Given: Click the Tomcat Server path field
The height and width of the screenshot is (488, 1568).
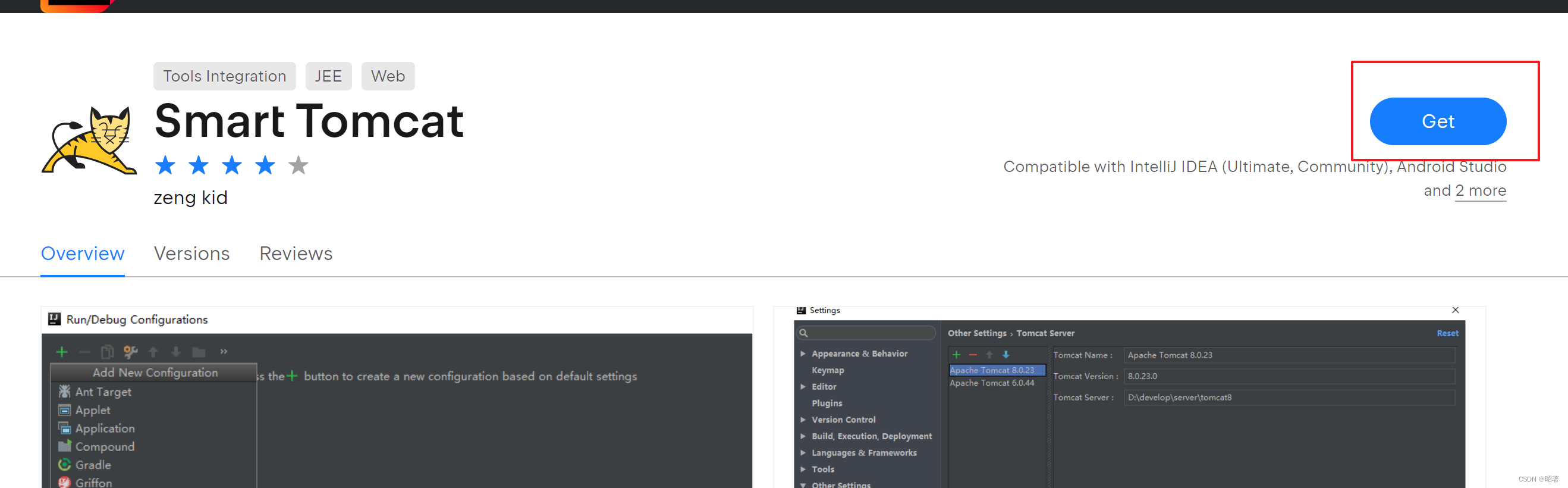Looking at the screenshot, I should pos(1289,397).
